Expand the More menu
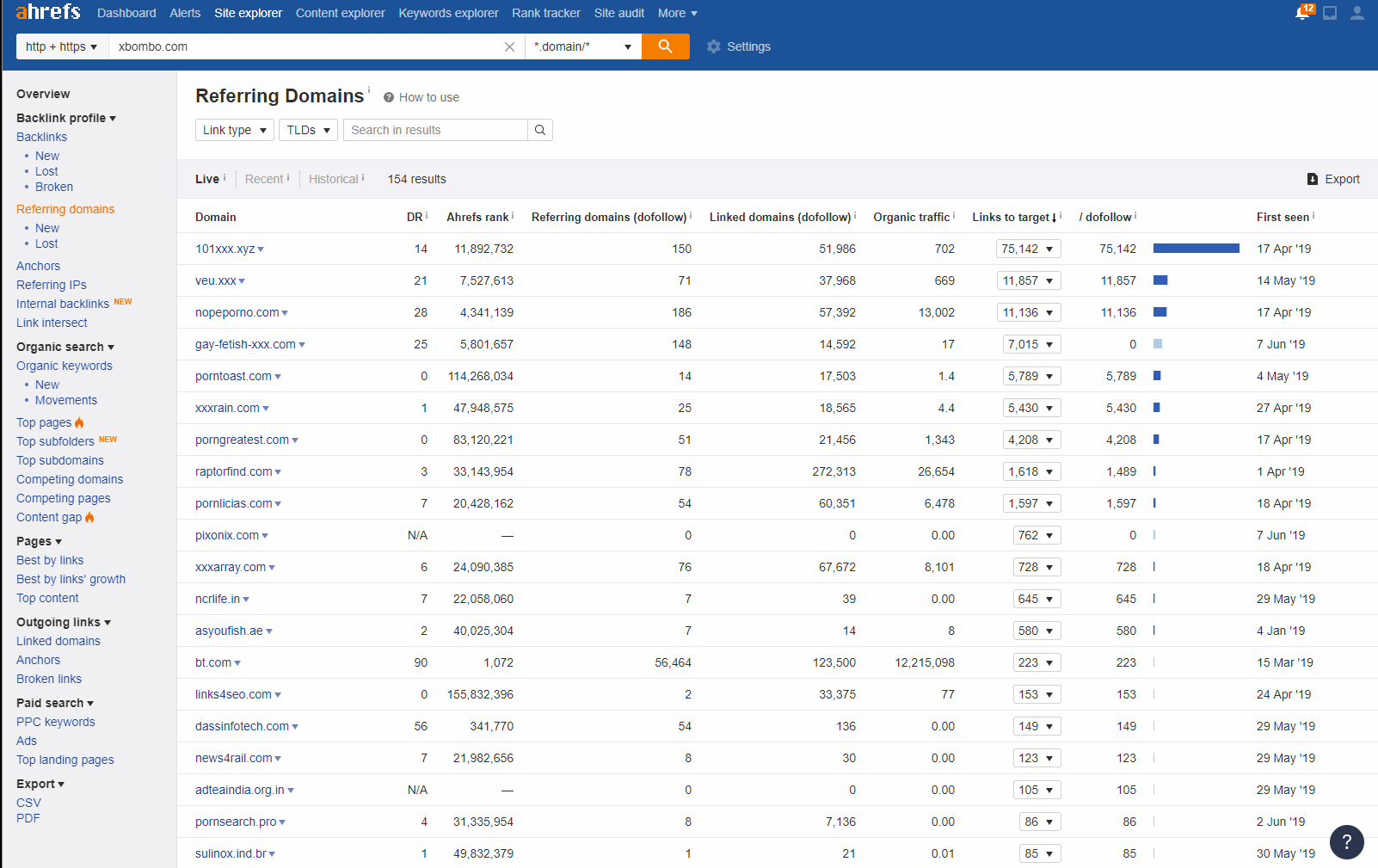The image size is (1378, 868). tap(678, 13)
